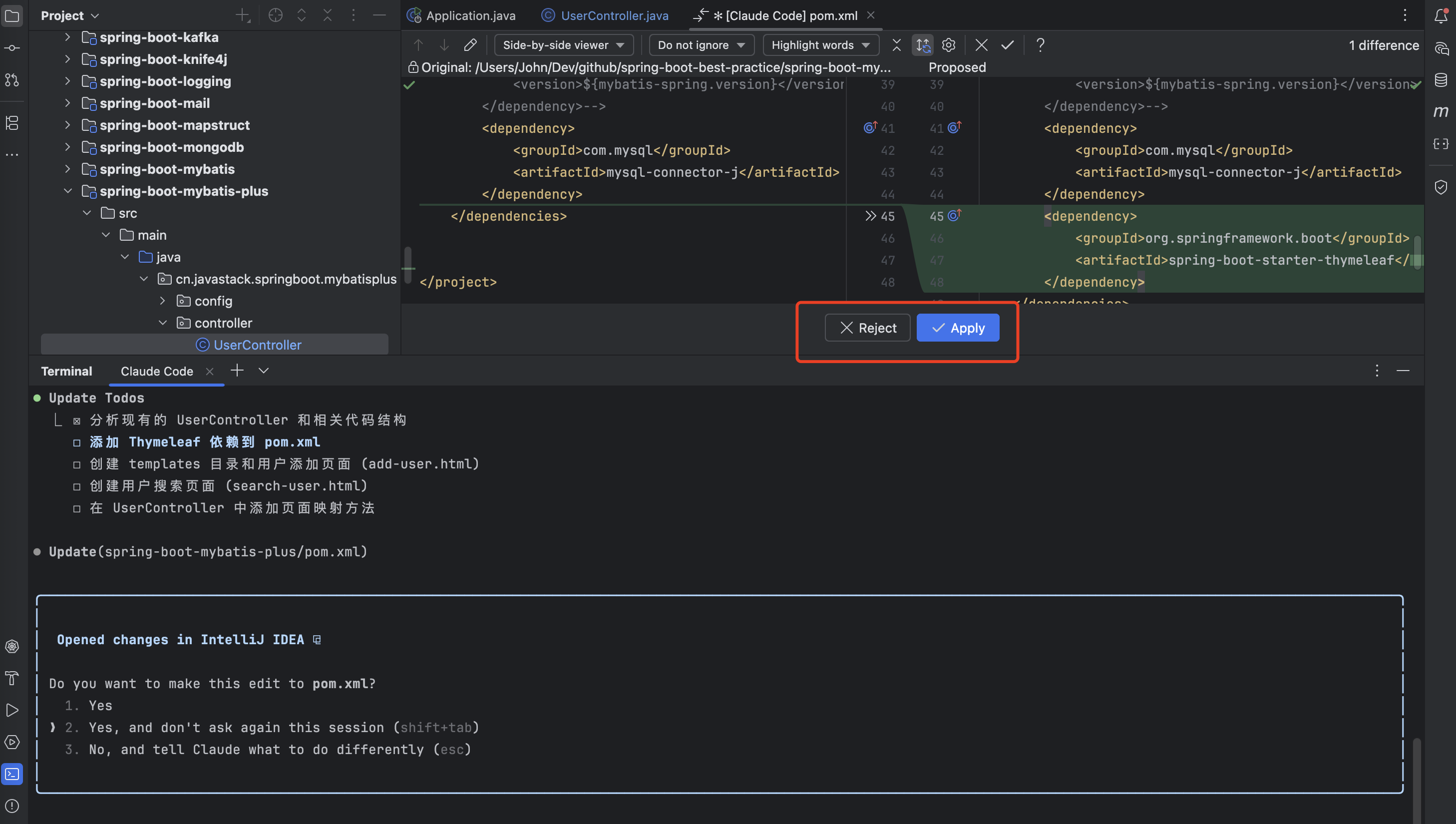This screenshot has height=824, width=1456.
Task: Open the Problems tool window icon
Action: [x=12, y=806]
